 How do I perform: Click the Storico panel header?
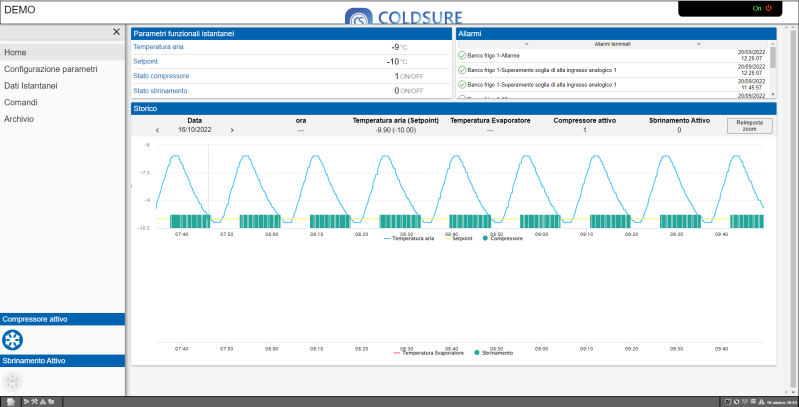pos(454,108)
